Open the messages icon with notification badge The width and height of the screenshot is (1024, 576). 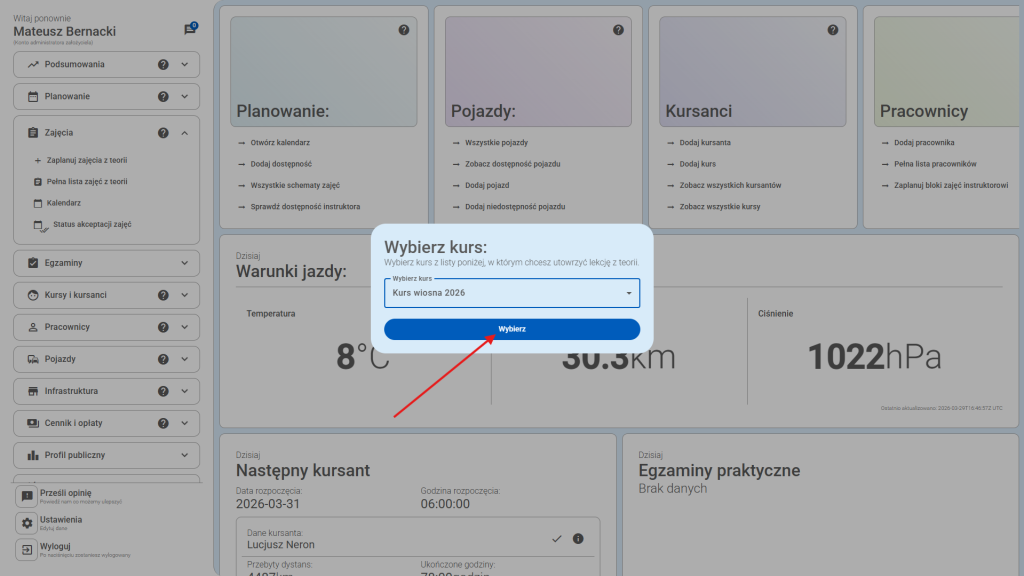coord(190,29)
